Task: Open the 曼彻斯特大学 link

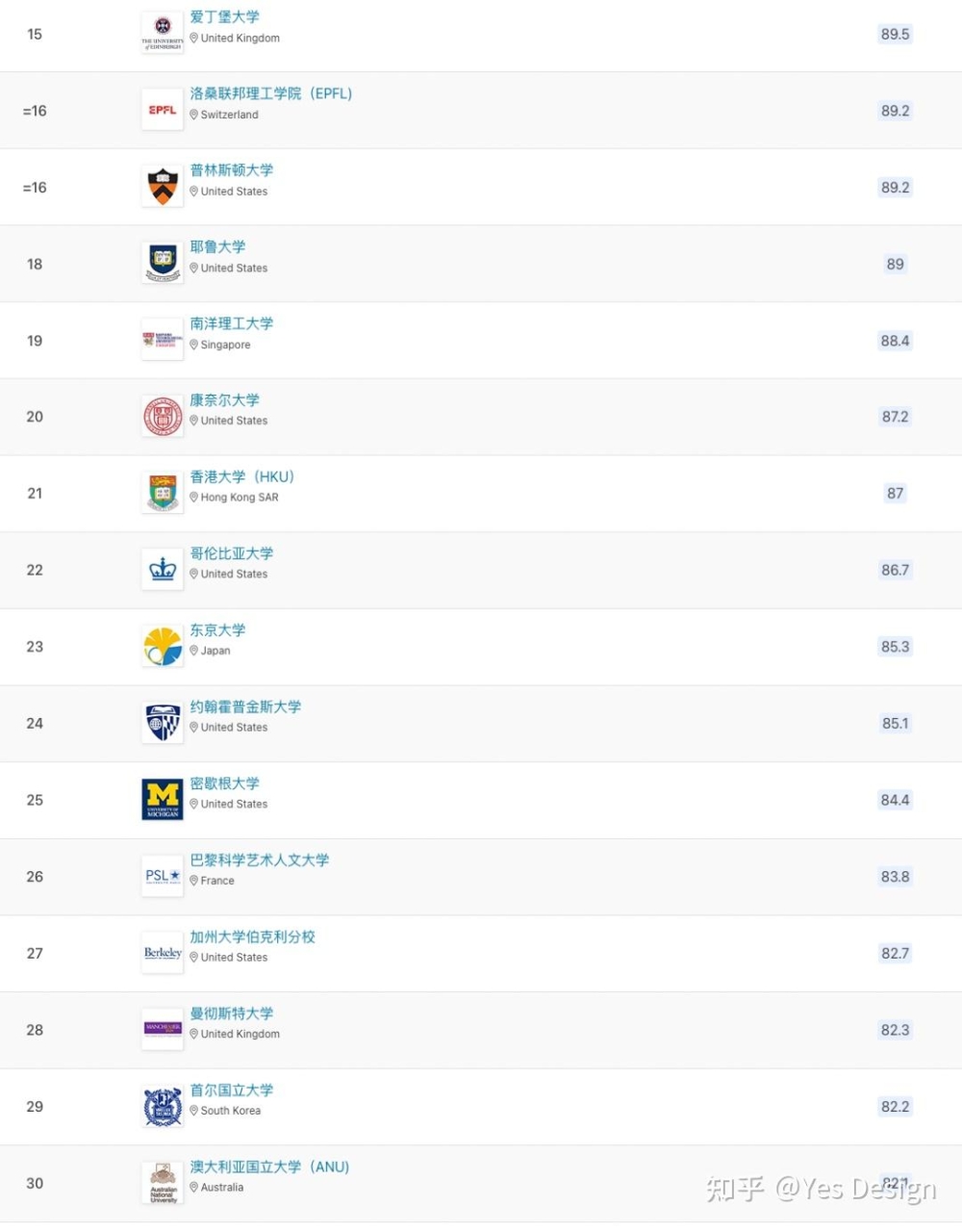Action: pyautogui.click(x=232, y=1014)
